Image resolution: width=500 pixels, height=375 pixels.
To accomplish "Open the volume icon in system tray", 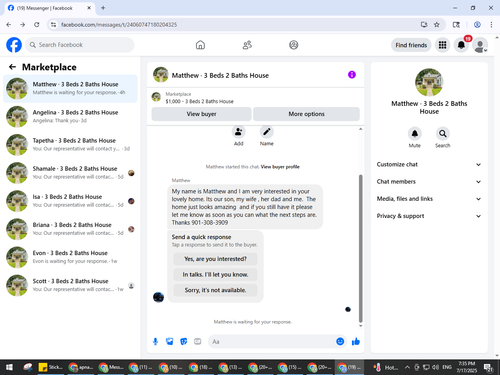I will click(x=435, y=367).
